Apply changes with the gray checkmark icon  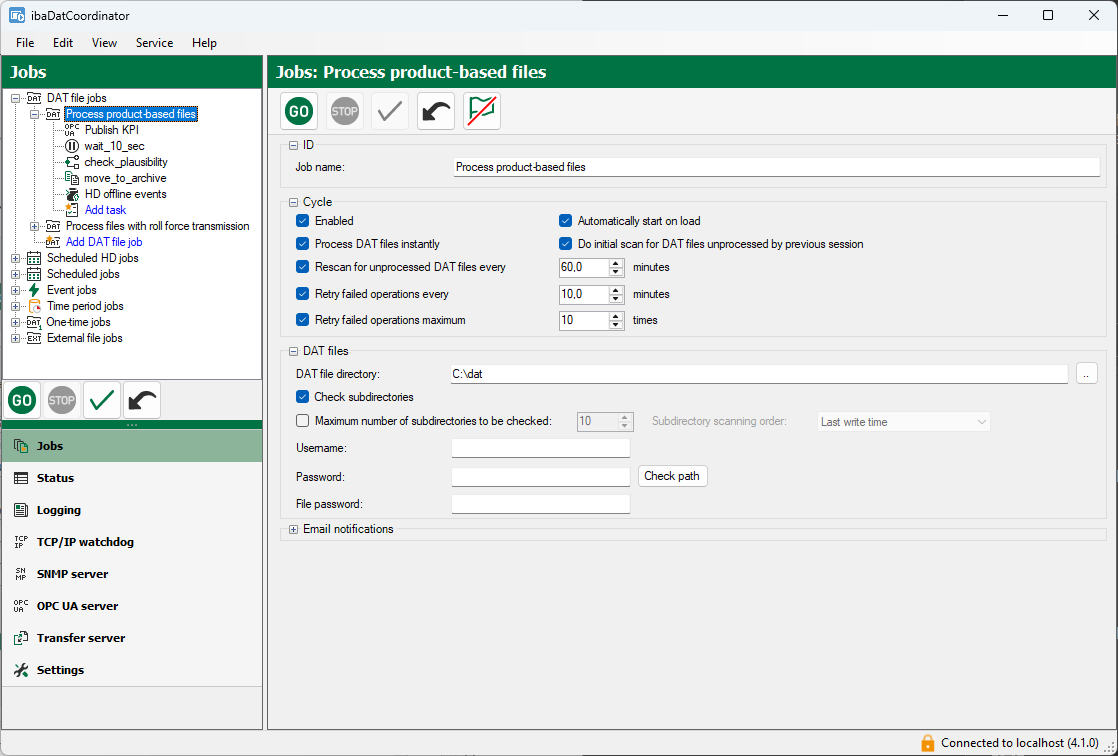(x=390, y=111)
